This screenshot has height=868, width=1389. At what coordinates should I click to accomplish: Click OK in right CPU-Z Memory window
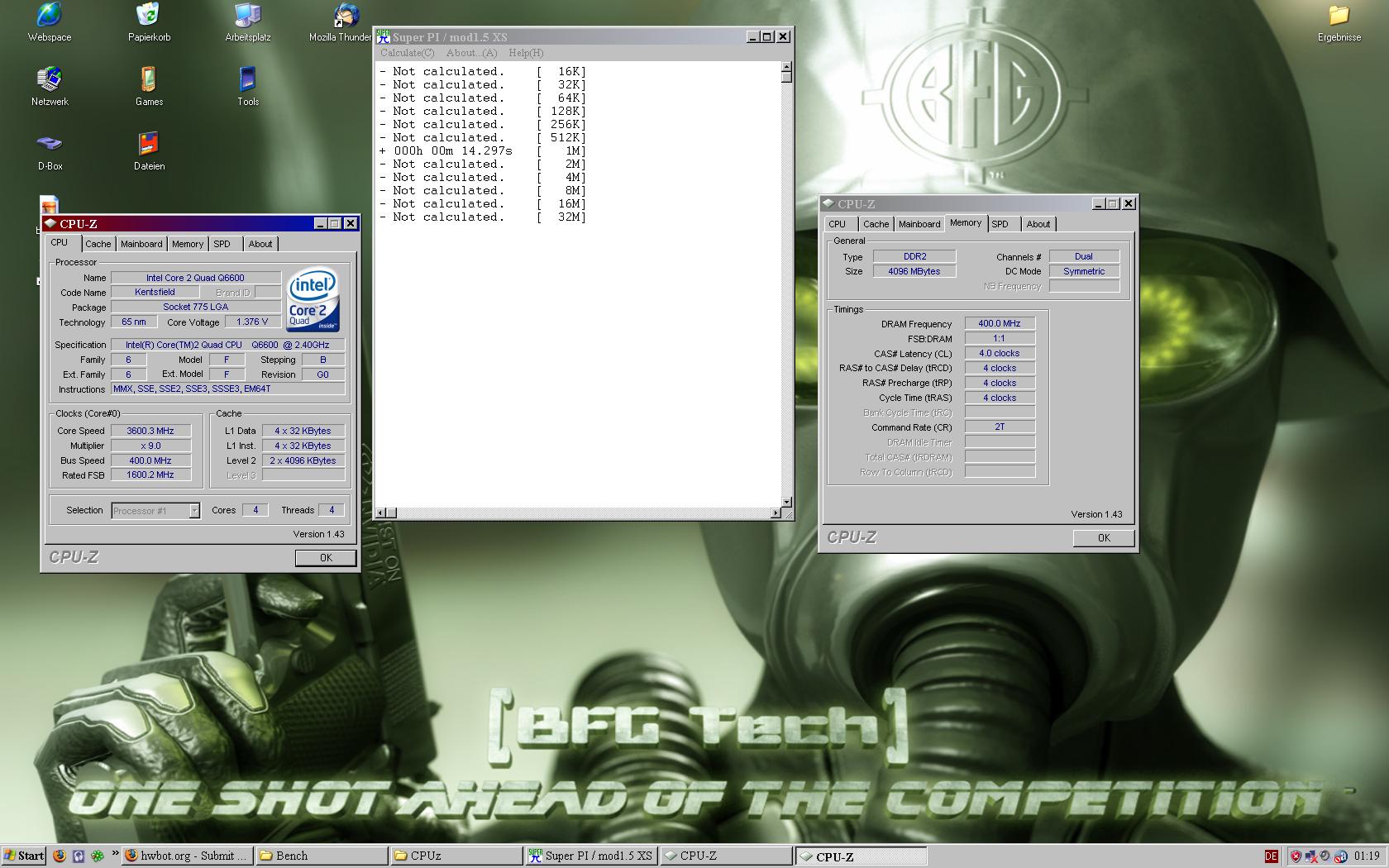click(x=1104, y=538)
